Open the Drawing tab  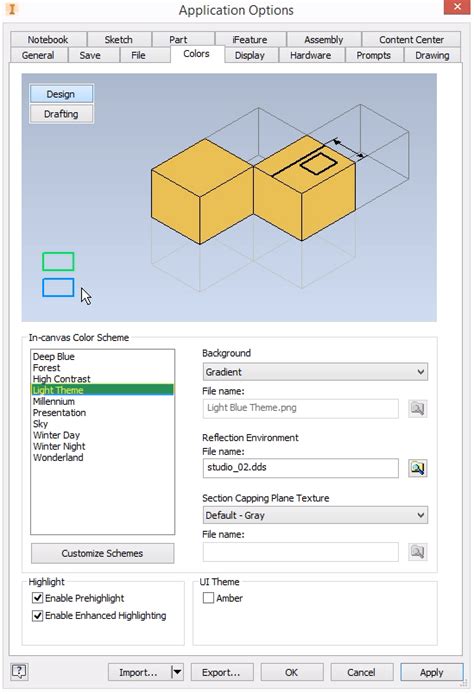(432, 55)
